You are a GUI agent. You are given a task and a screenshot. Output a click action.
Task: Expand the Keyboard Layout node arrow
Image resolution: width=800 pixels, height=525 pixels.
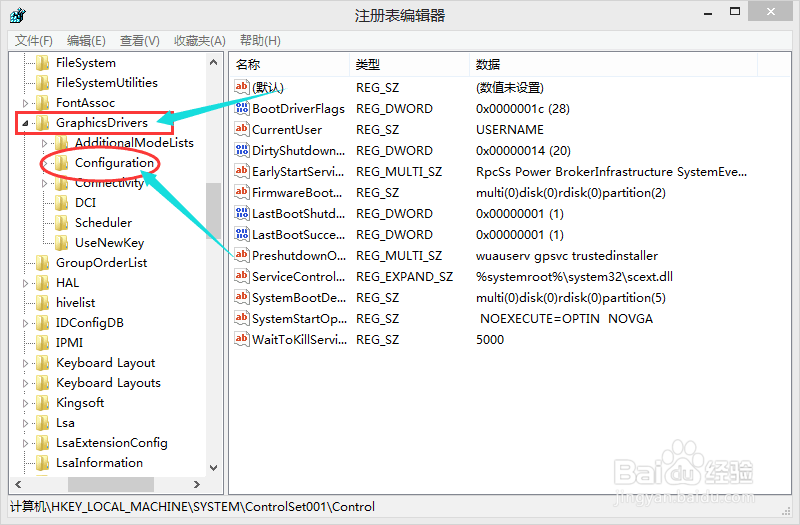(26, 363)
